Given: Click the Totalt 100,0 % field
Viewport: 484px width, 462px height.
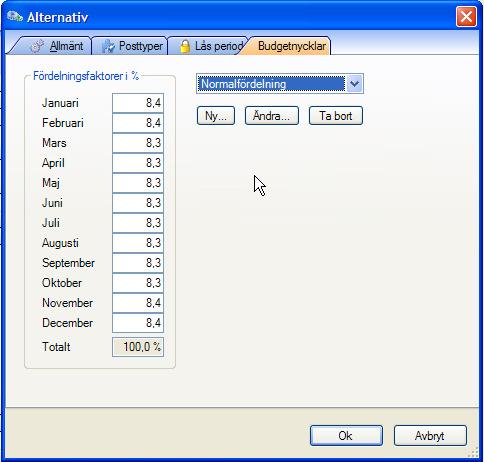Looking at the screenshot, I should point(138,347).
